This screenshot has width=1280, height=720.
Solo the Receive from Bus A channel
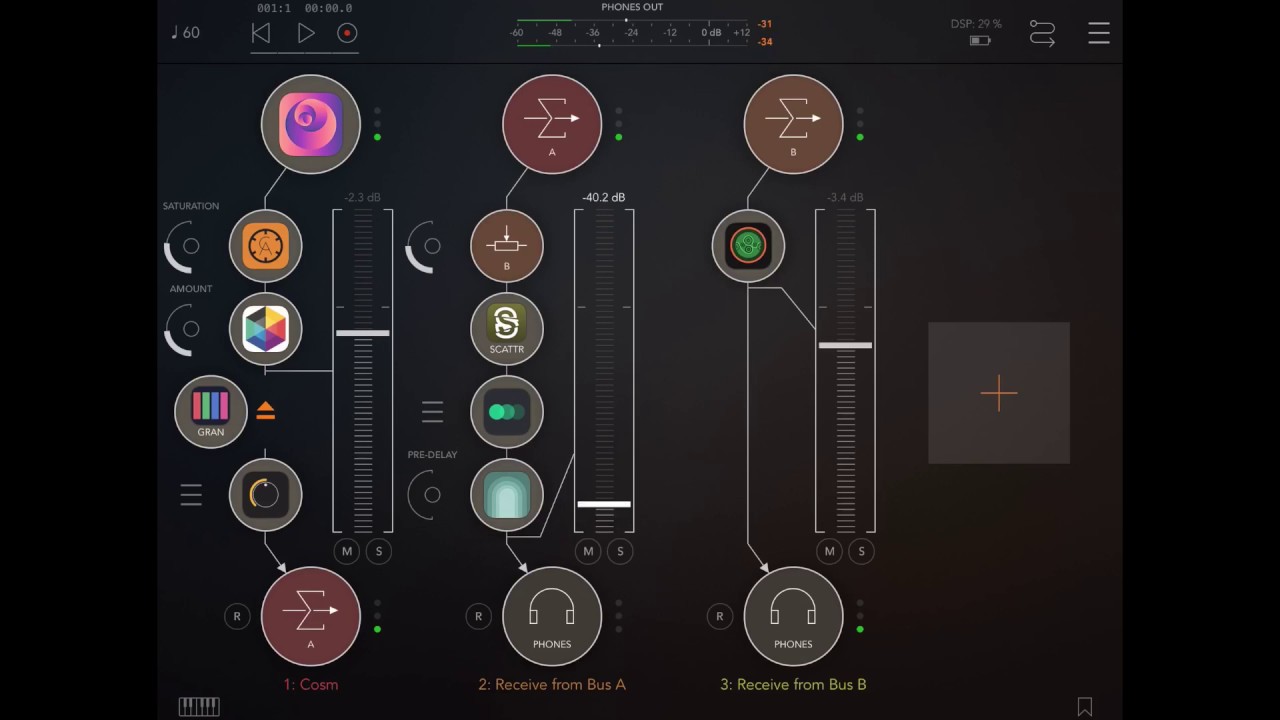click(620, 551)
